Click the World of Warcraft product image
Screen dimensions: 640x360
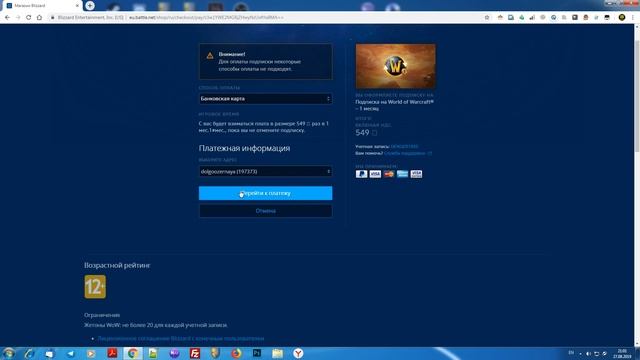click(x=395, y=66)
